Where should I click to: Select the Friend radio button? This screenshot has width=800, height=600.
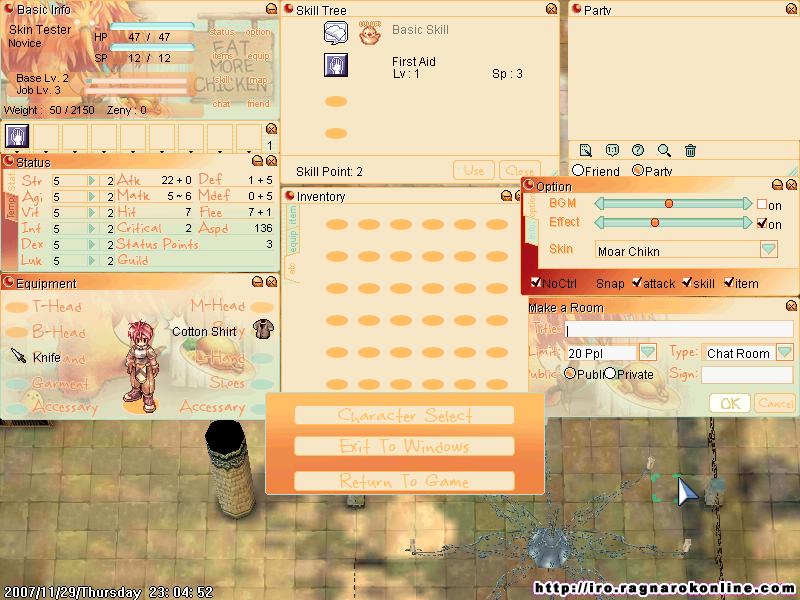tap(578, 170)
